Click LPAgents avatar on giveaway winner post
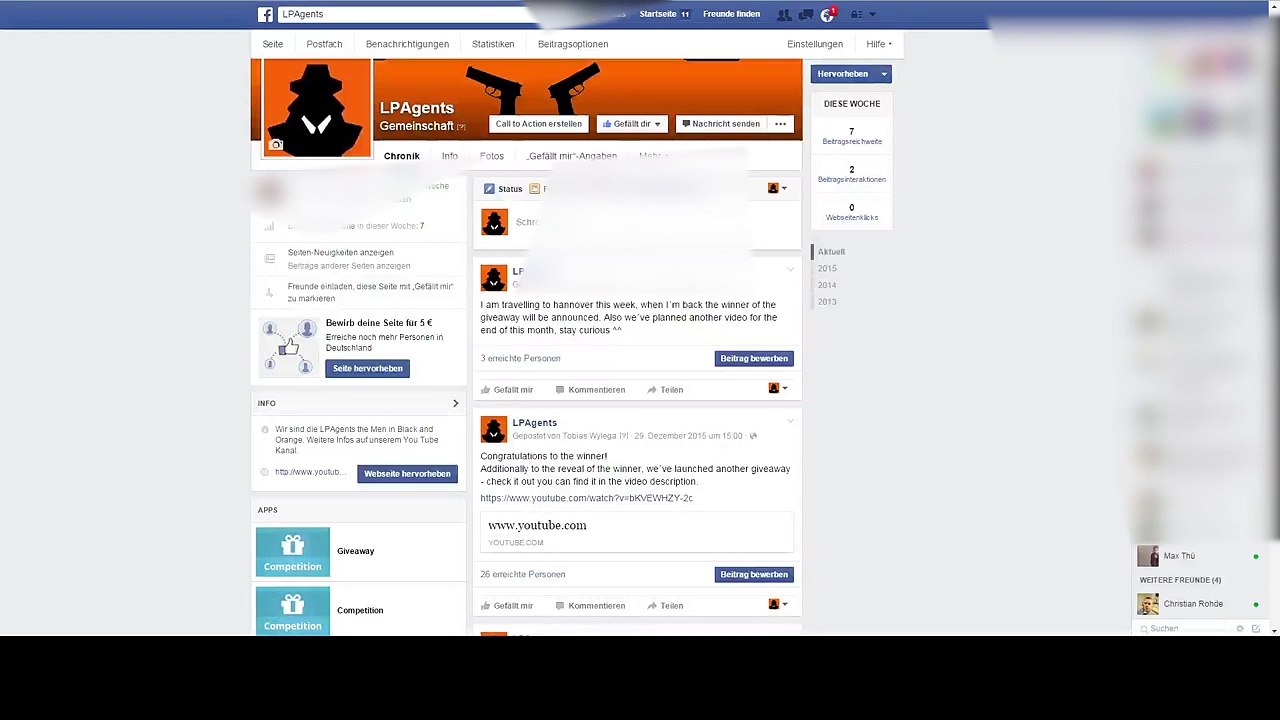 pyautogui.click(x=494, y=429)
